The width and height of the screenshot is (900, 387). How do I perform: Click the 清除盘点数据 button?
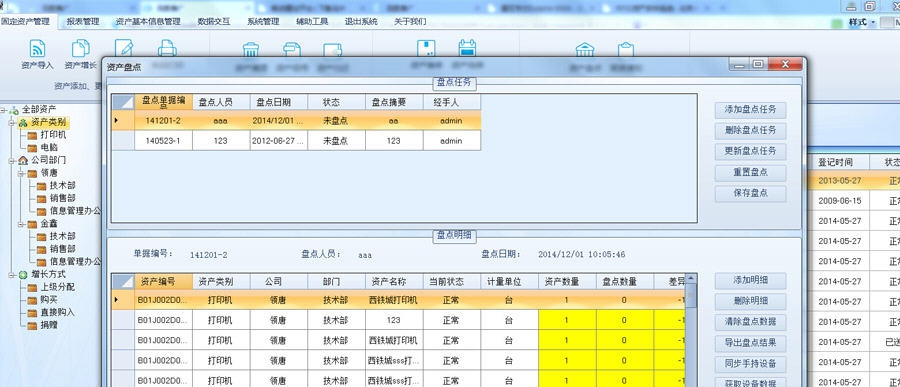point(751,322)
